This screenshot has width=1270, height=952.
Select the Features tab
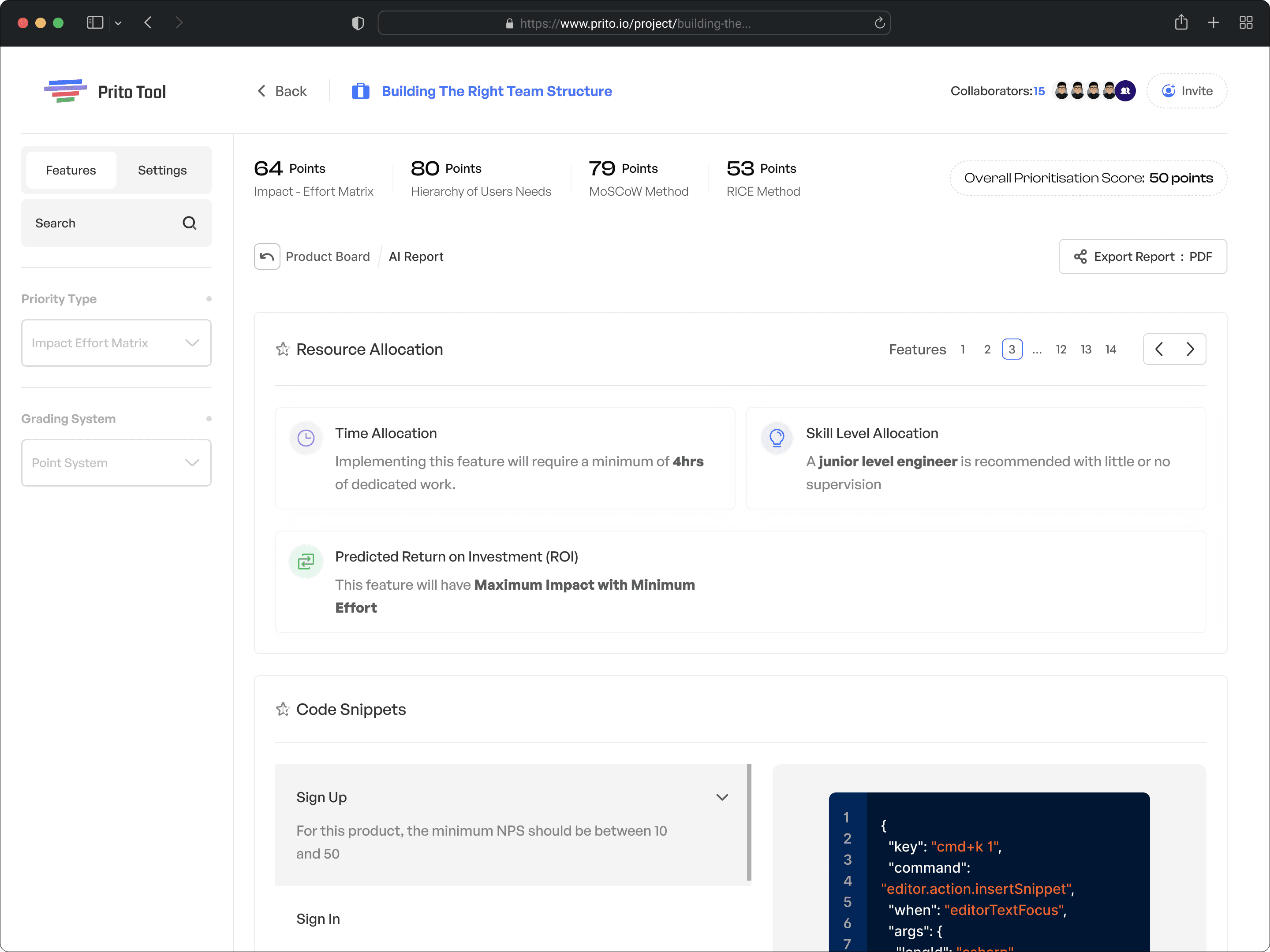click(71, 171)
